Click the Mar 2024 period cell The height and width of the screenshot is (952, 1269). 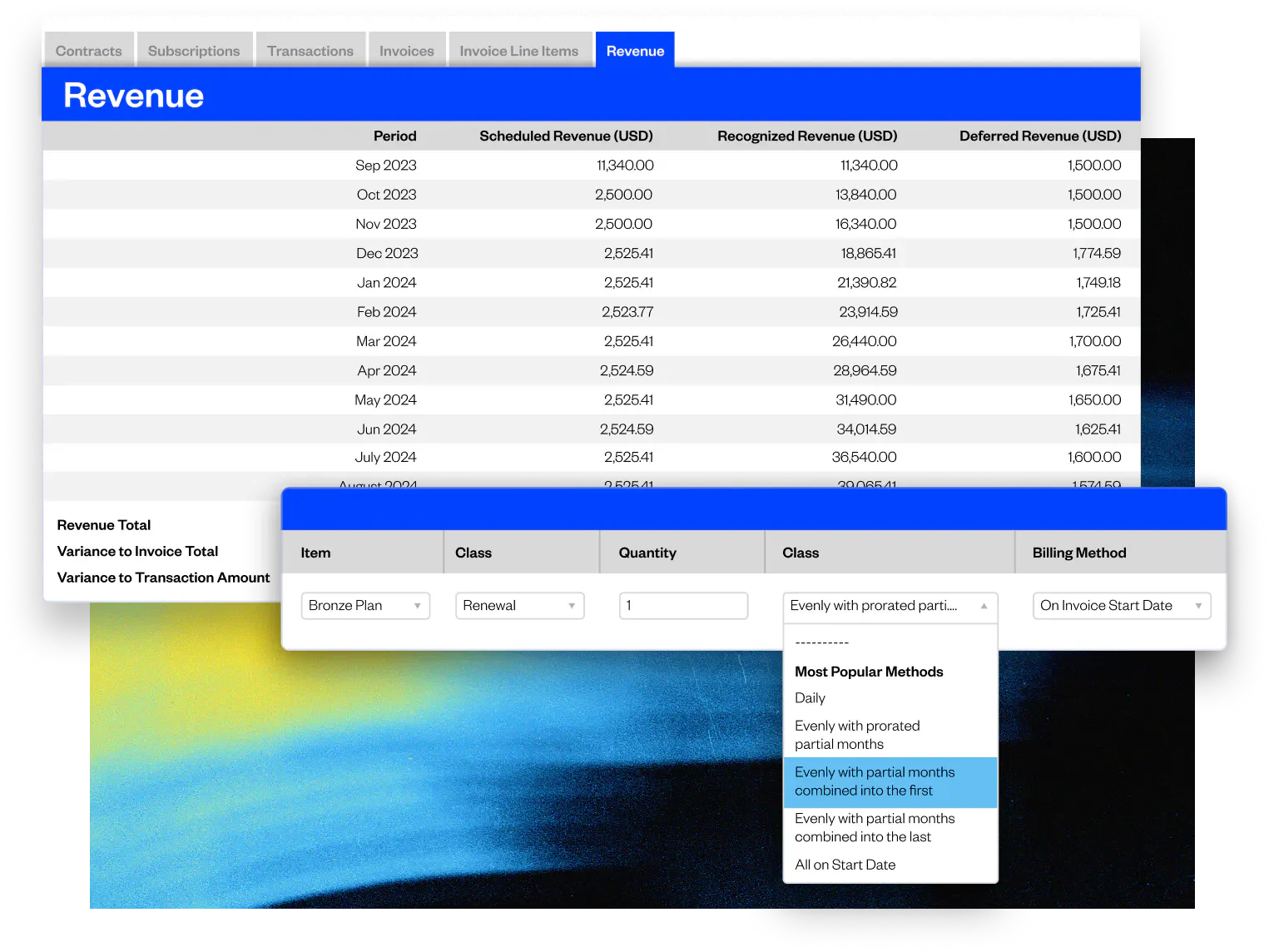[x=386, y=341]
